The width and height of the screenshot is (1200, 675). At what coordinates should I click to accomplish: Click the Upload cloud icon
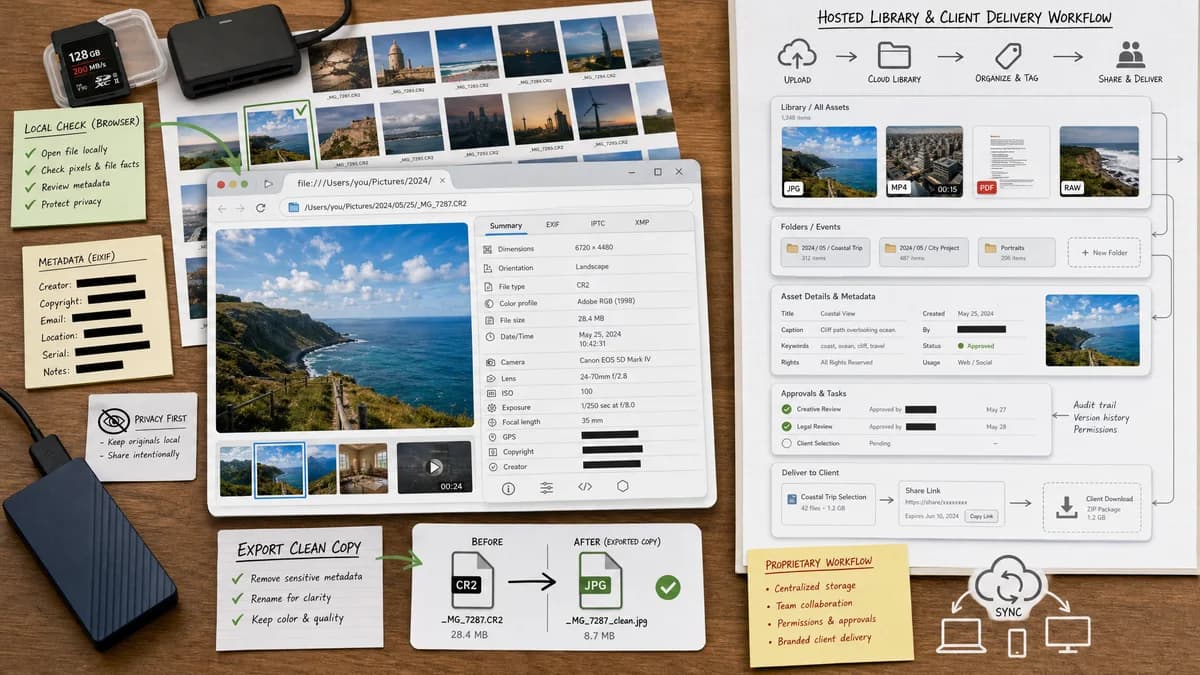[797, 54]
